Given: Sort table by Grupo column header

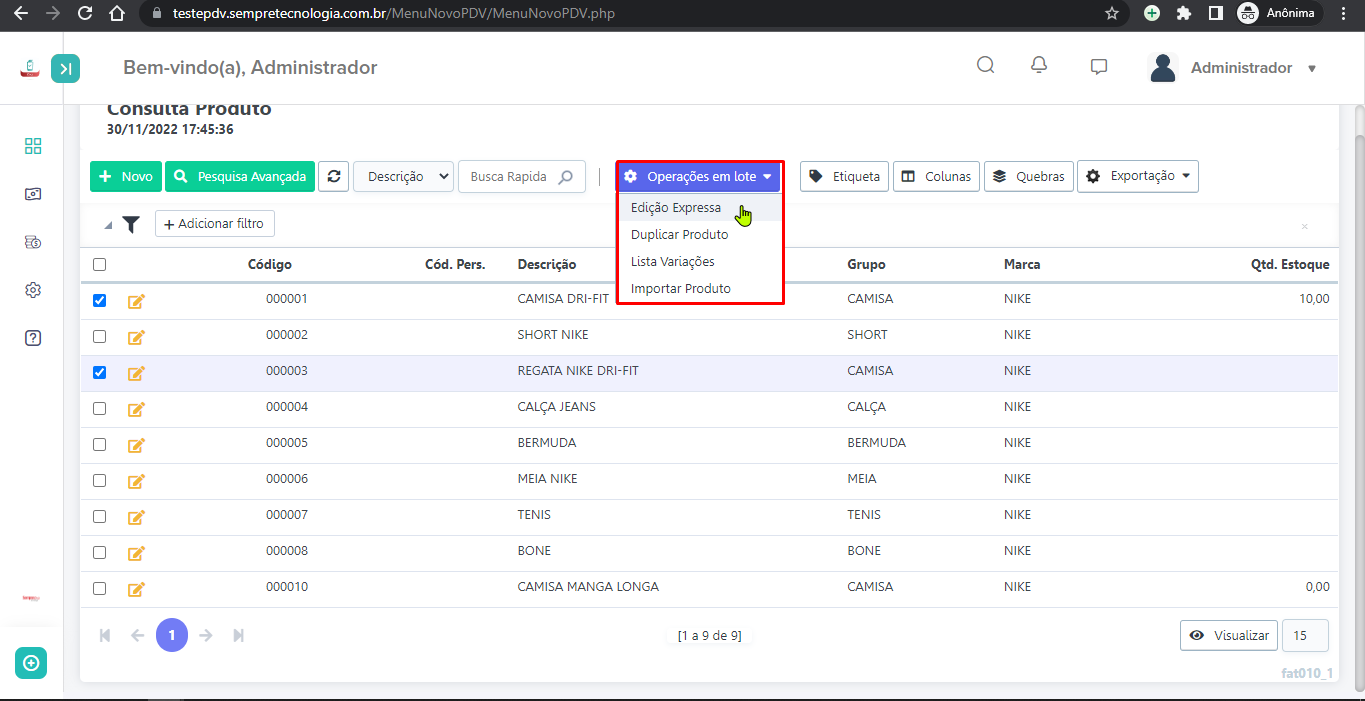Looking at the screenshot, I should pos(866,265).
